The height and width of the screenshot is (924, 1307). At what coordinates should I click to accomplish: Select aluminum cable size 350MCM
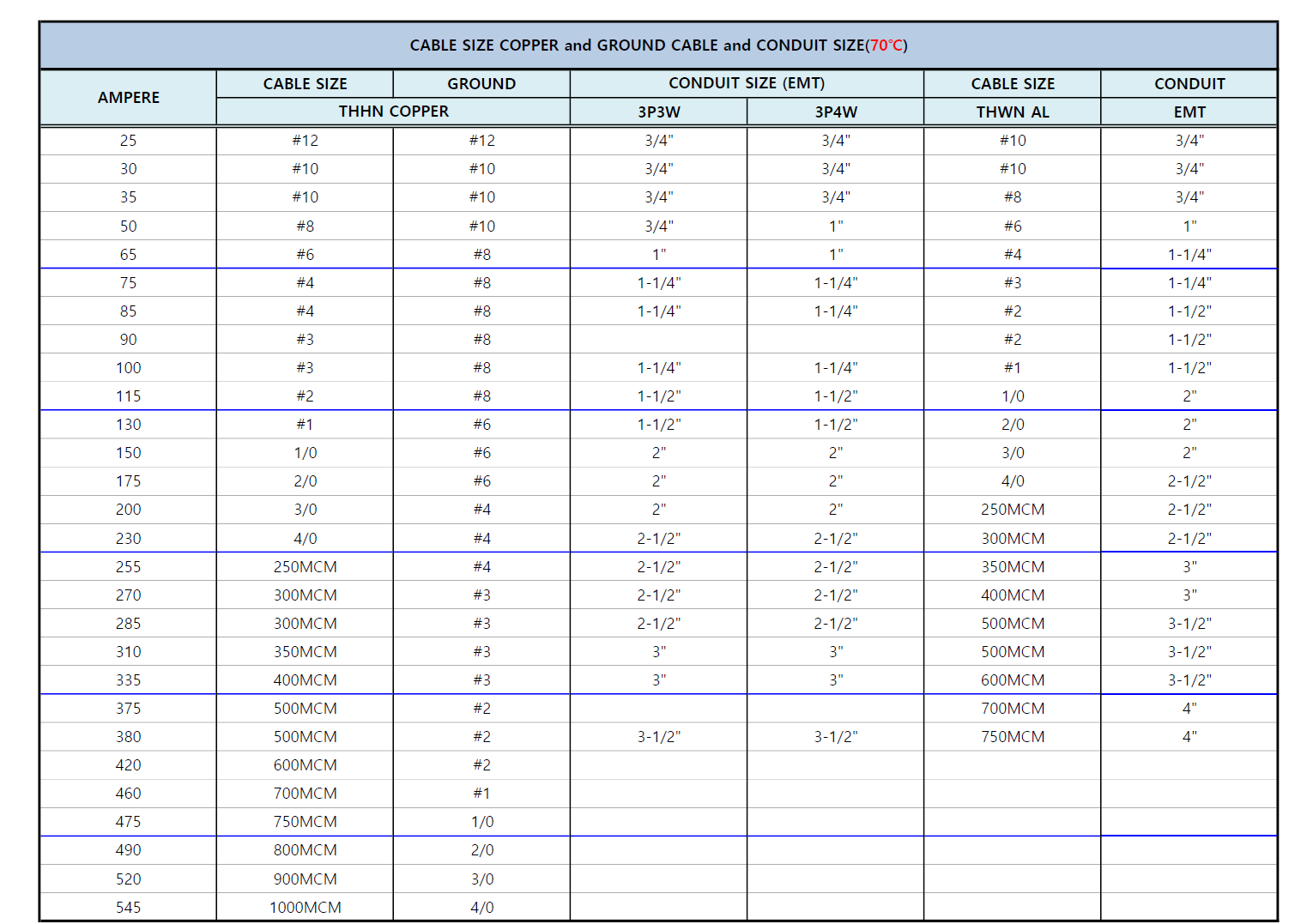(x=1013, y=567)
